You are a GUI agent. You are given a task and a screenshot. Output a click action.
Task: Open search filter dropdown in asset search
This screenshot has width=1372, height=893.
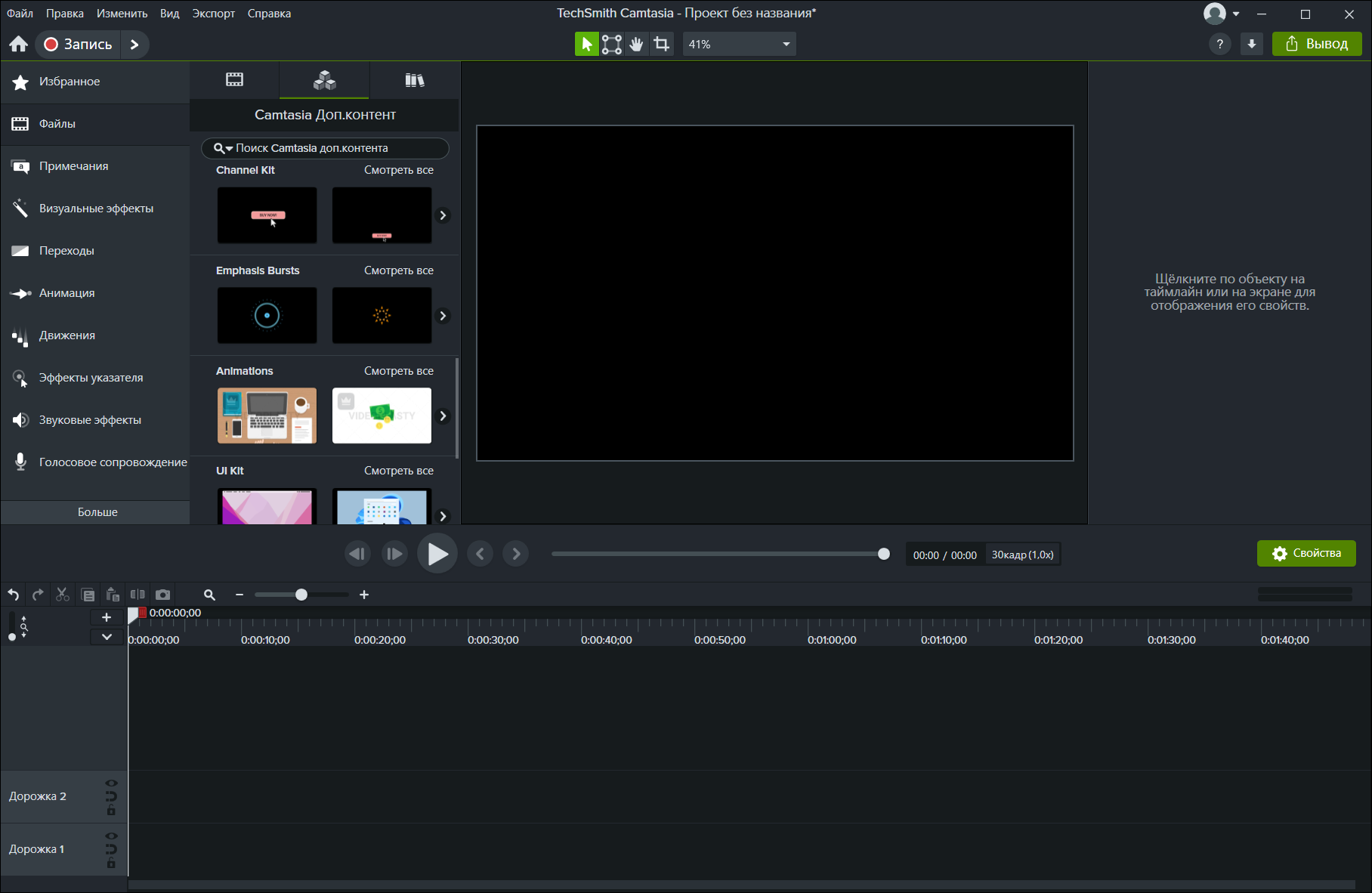pyautogui.click(x=223, y=148)
